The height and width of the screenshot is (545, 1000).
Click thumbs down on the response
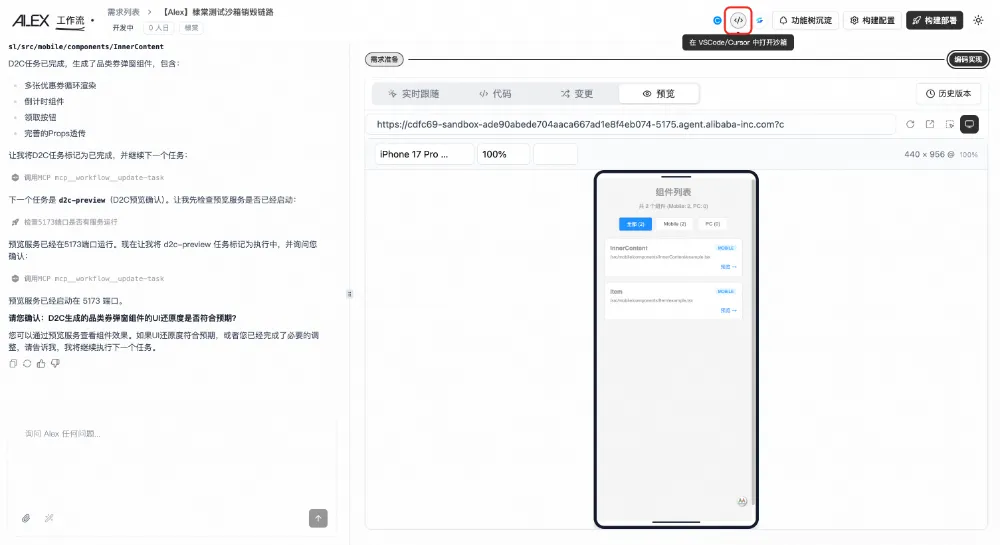pyautogui.click(x=55, y=363)
